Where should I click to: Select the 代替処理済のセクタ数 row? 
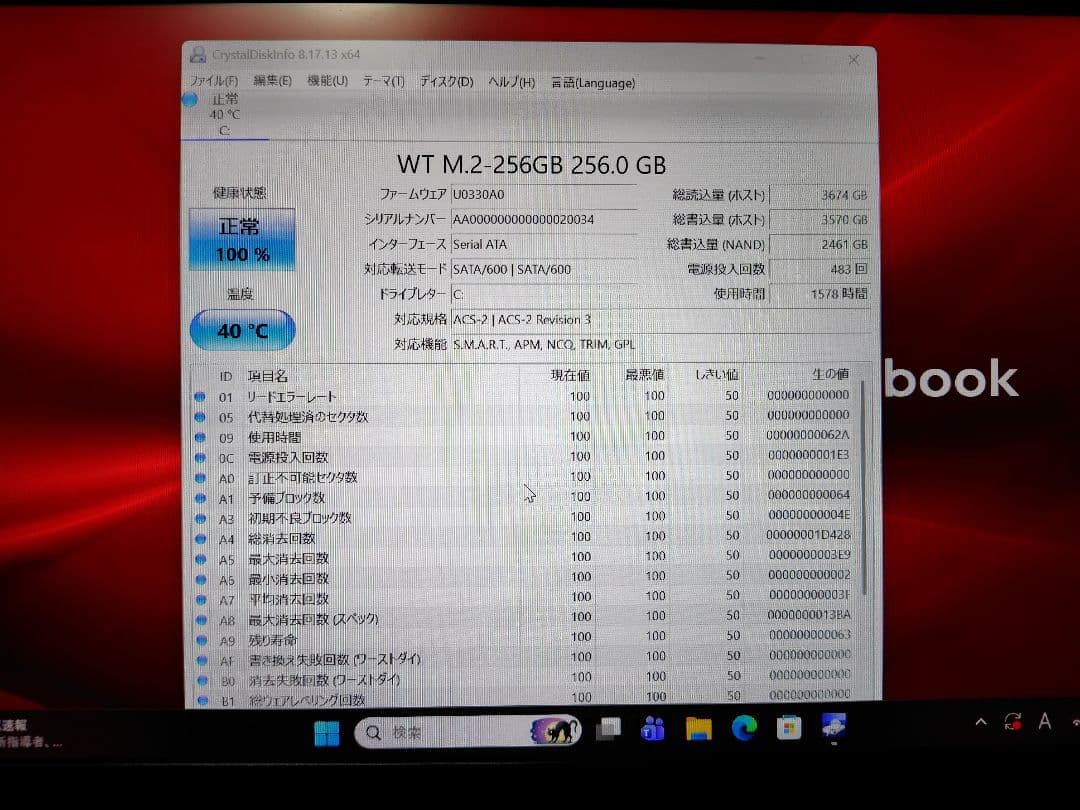click(525, 417)
